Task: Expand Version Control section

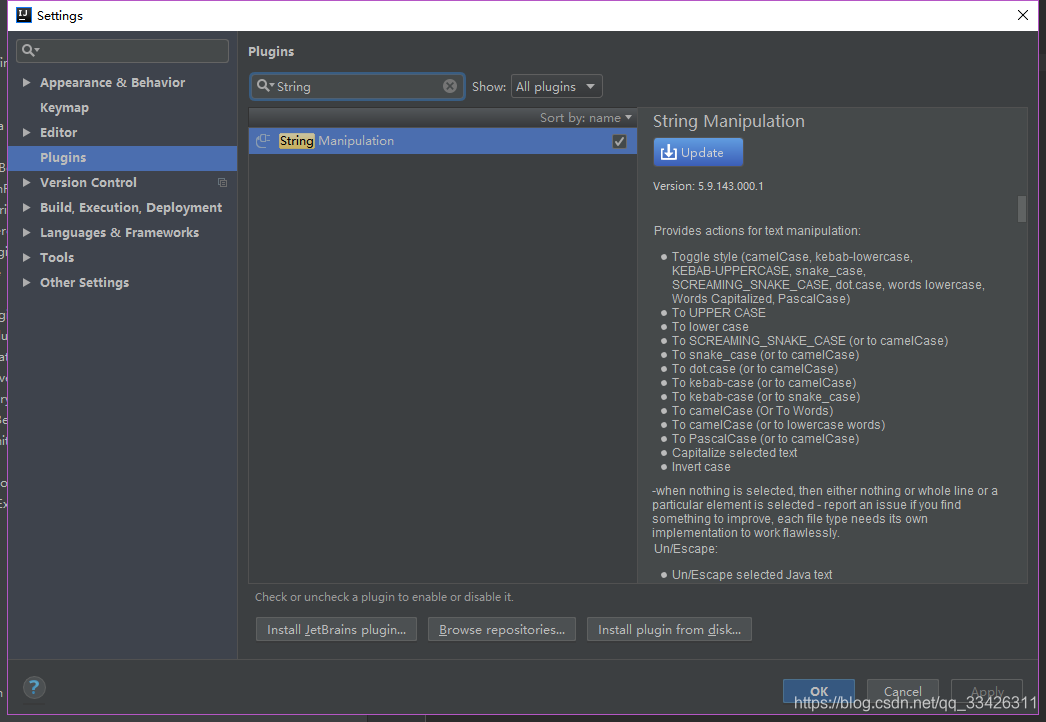Action: 27,183
